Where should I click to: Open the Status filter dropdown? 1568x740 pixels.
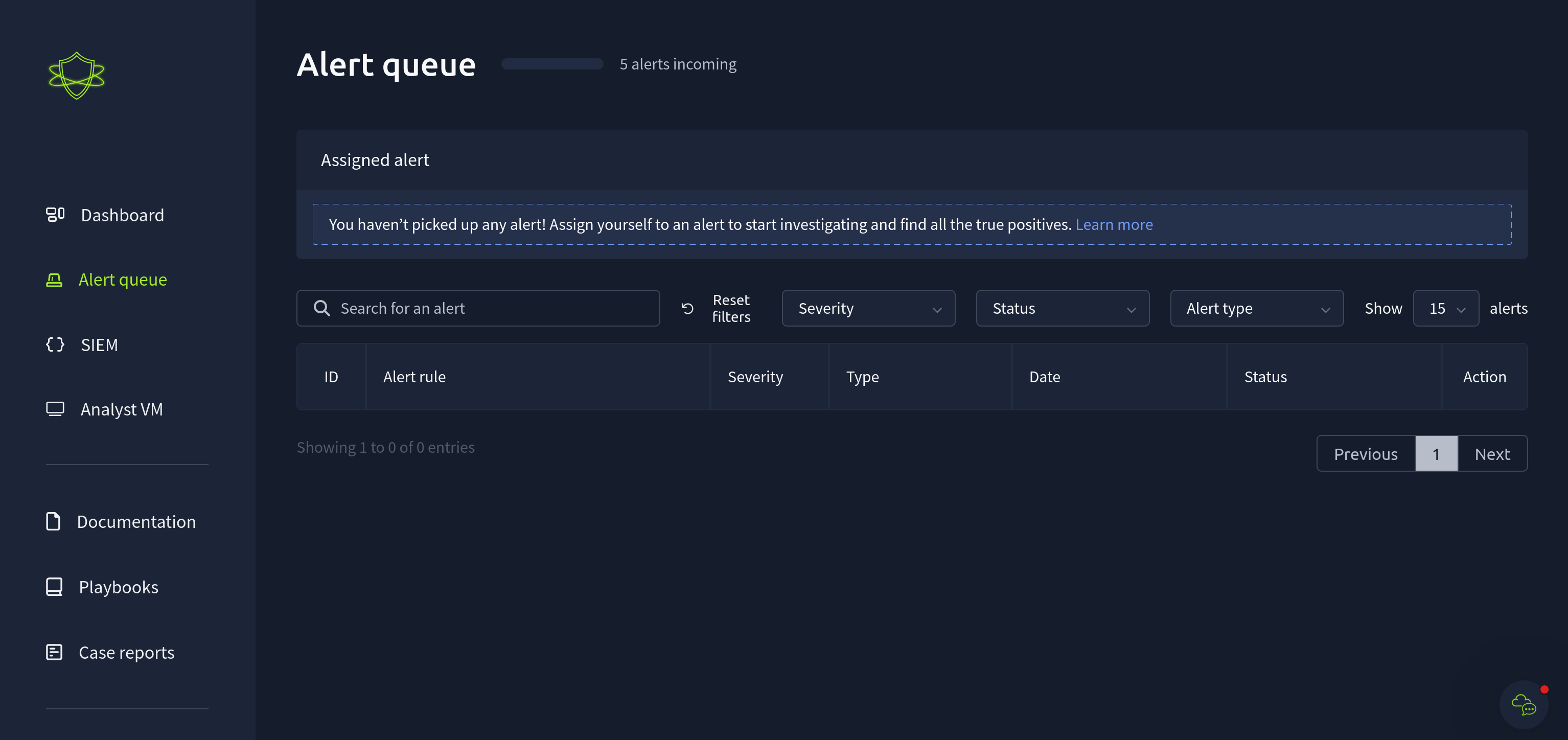[1062, 309]
